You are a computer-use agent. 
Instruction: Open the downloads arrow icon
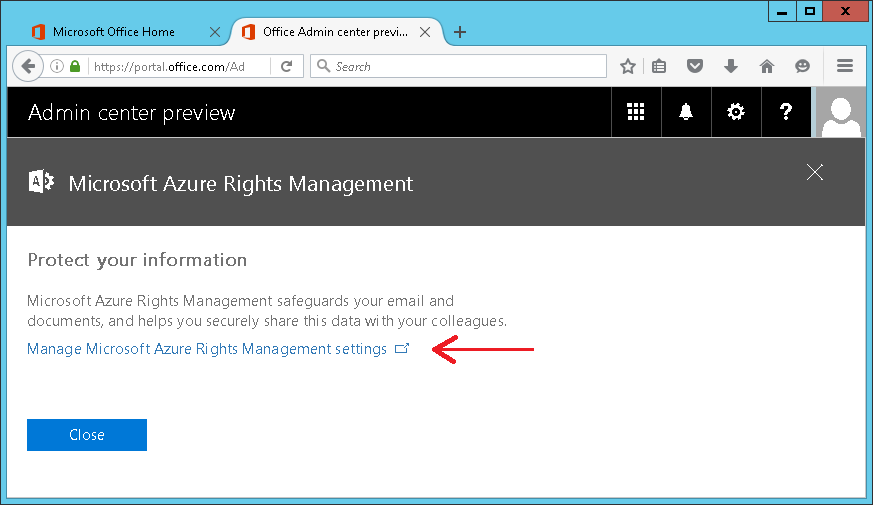[731, 66]
